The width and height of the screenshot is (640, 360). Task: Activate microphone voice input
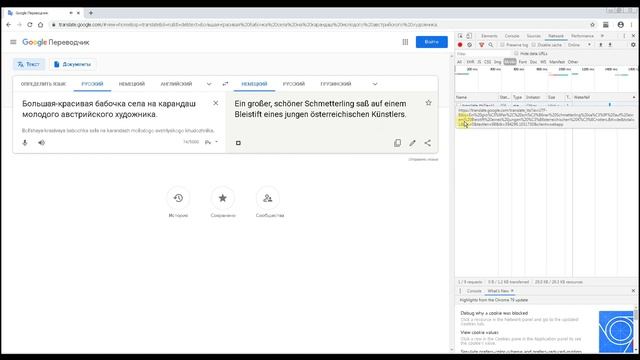tap(25, 143)
